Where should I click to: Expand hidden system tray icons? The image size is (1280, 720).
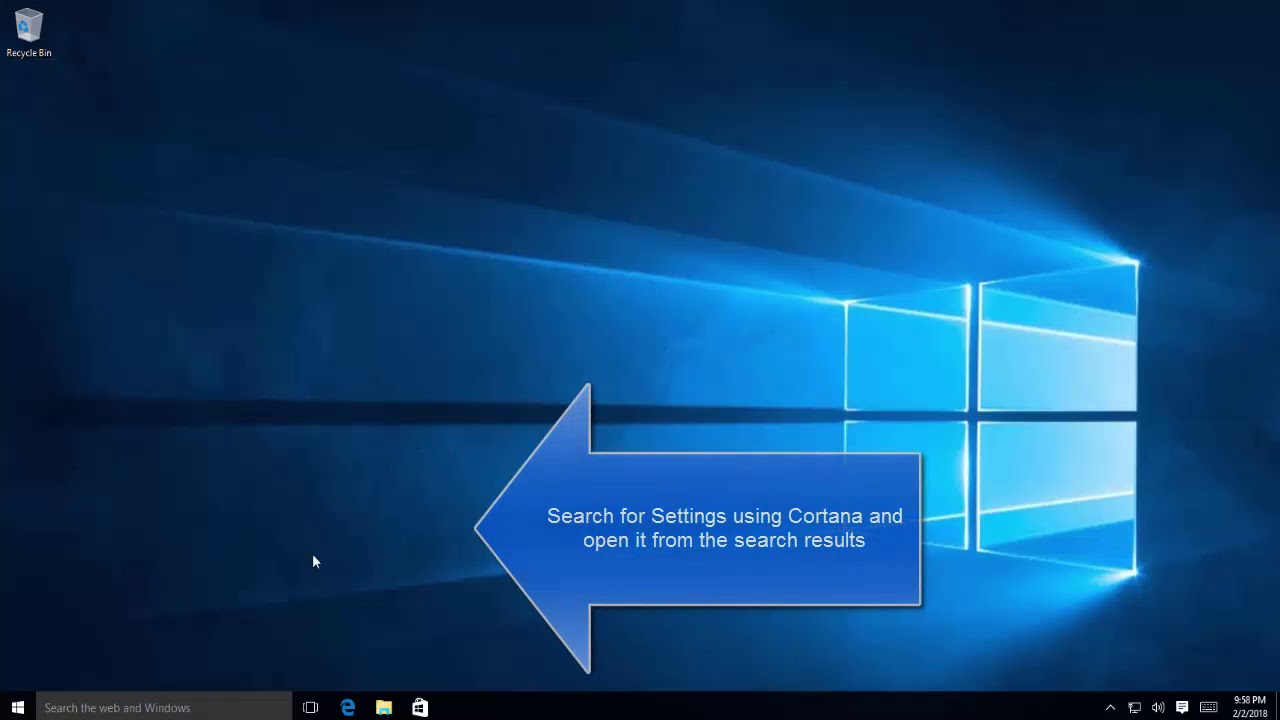[1111, 707]
